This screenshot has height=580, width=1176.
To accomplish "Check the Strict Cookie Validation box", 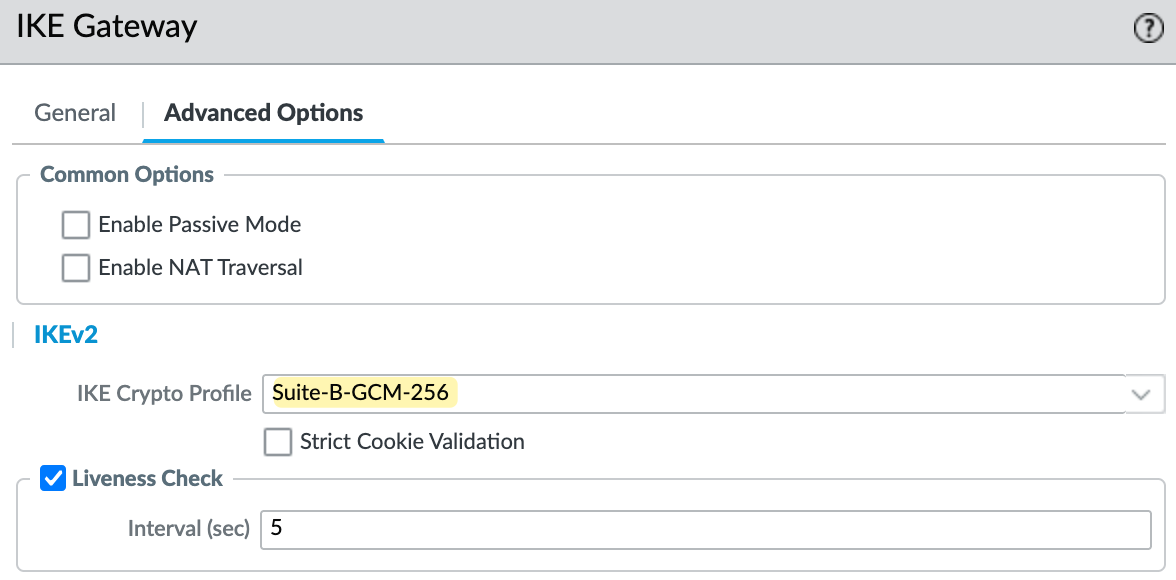I will pyautogui.click(x=278, y=441).
